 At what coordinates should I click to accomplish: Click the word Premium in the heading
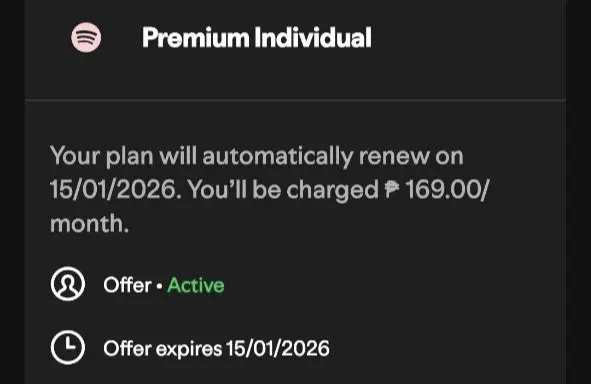tap(196, 38)
